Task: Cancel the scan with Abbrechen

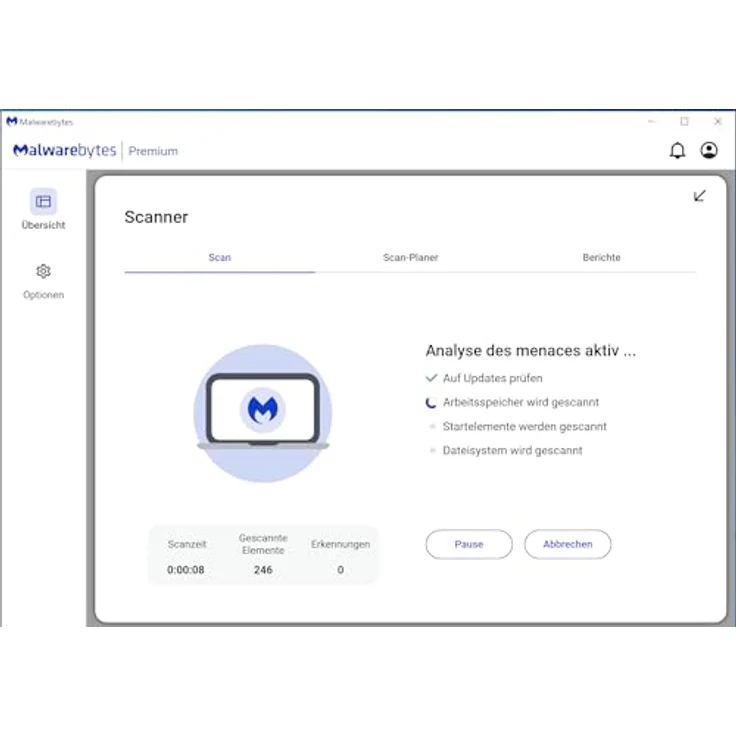Action: point(567,544)
